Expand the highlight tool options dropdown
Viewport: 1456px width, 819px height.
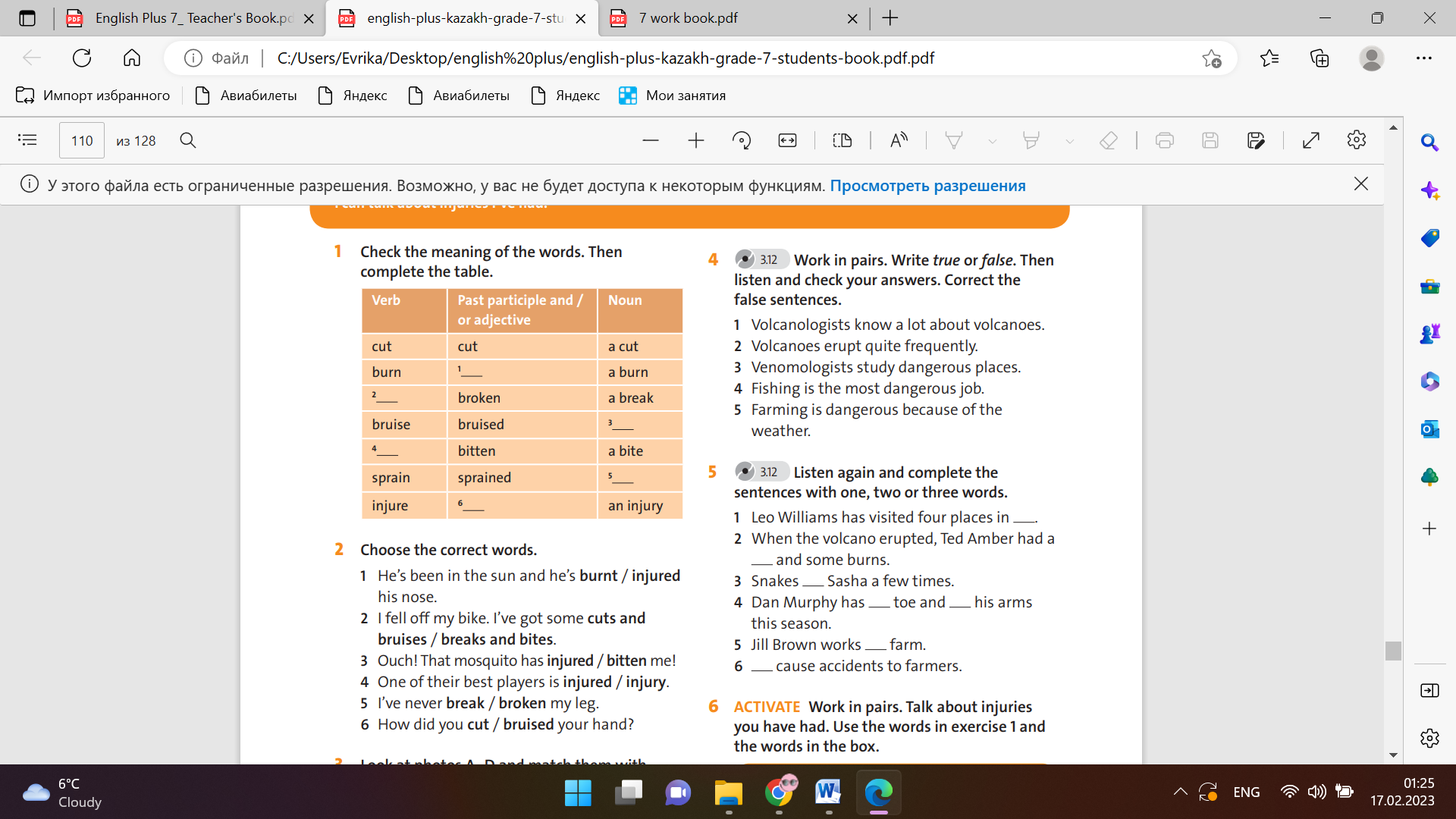(x=1069, y=141)
